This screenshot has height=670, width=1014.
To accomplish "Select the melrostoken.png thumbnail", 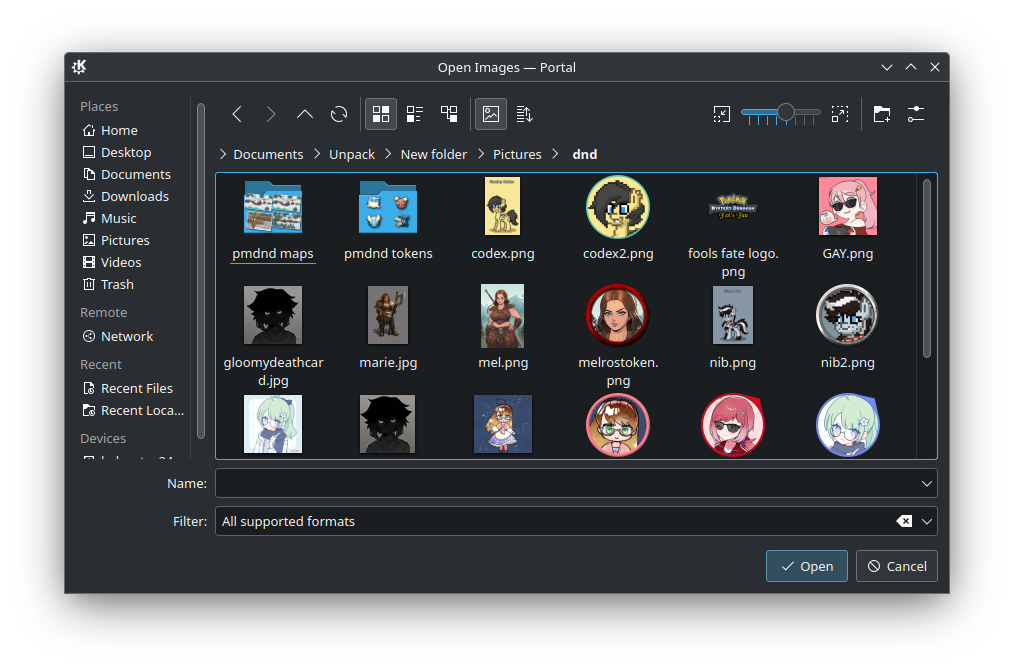I will click(618, 314).
